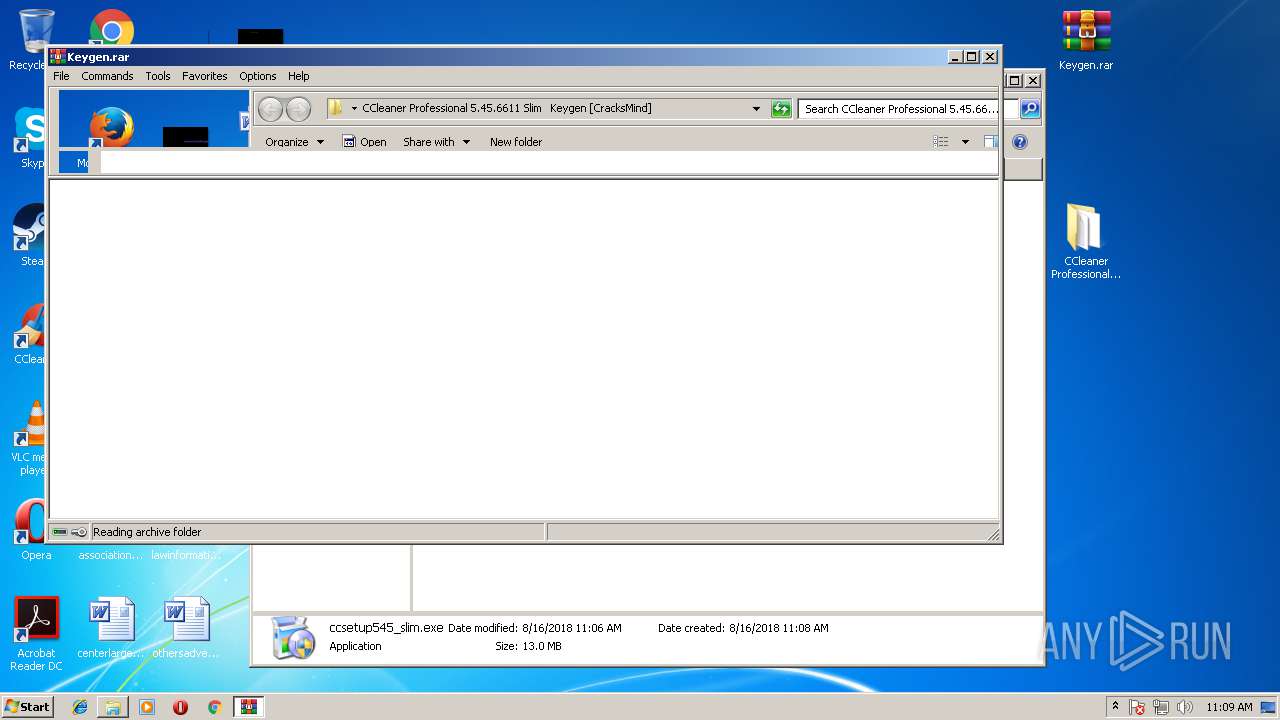Select the othersadve Word document icon
The width and height of the screenshot is (1280, 720).
pos(186,628)
